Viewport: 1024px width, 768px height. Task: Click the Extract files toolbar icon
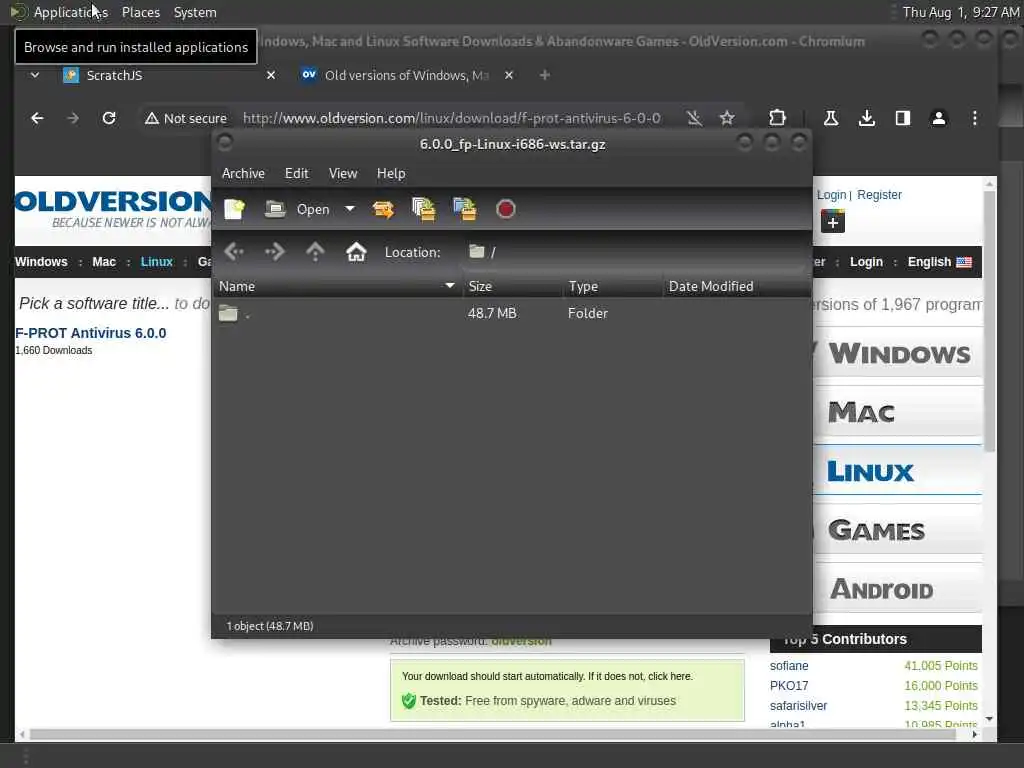(x=383, y=209)
